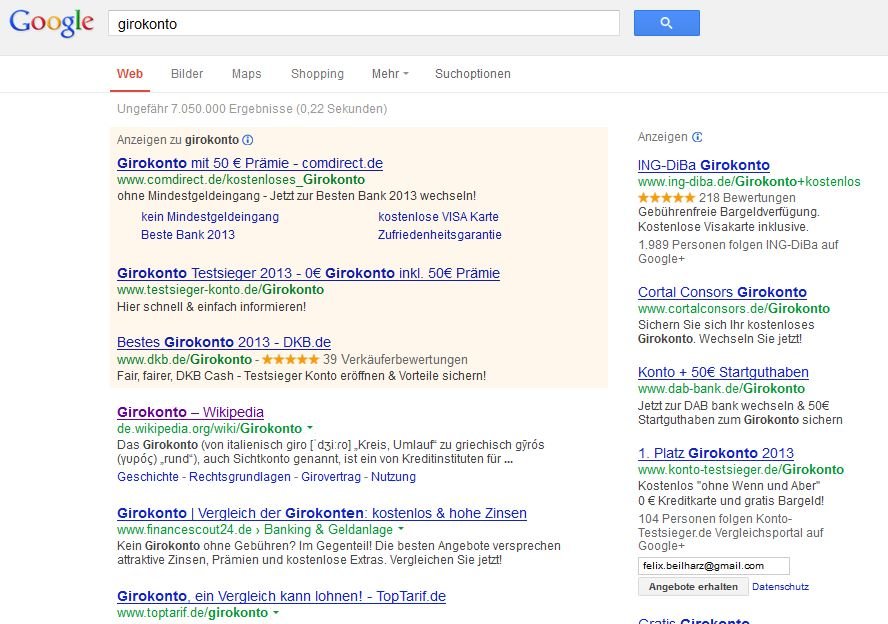888x624 pixels.
Task: Open 'Girokonto – Wikipedia' result
Action: (x=190, y=412)
